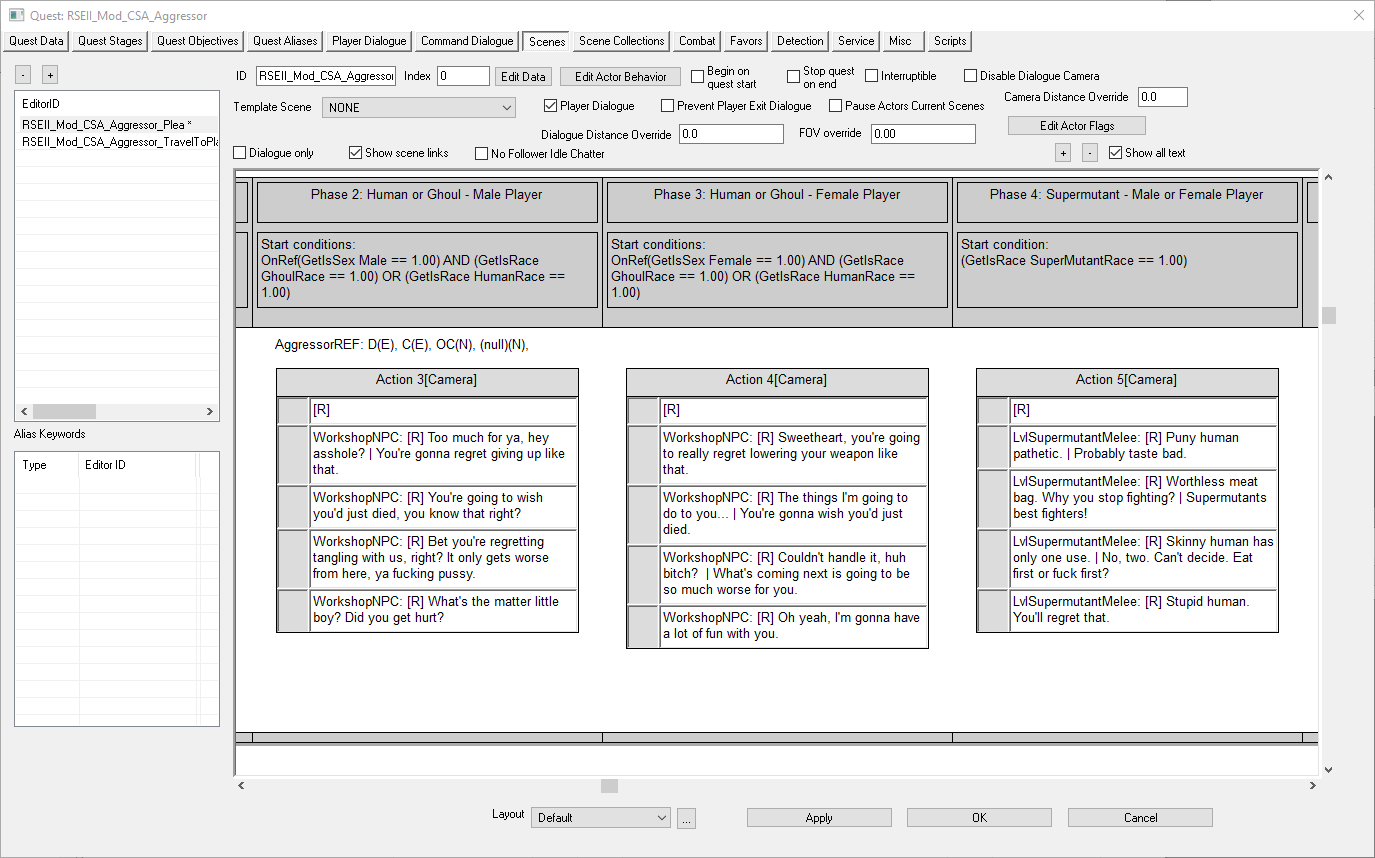Click the plus button above the EditorID list

tap(50, 75)
